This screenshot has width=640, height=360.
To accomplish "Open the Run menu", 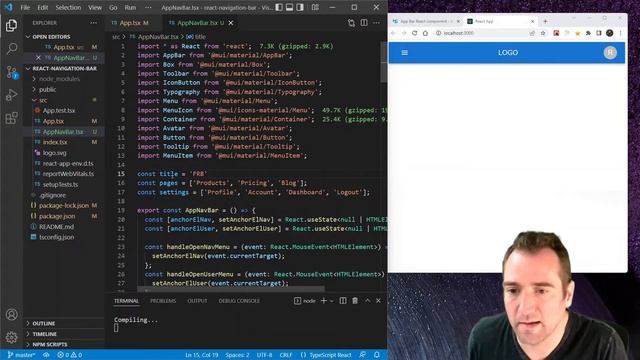I will point(130,7).
